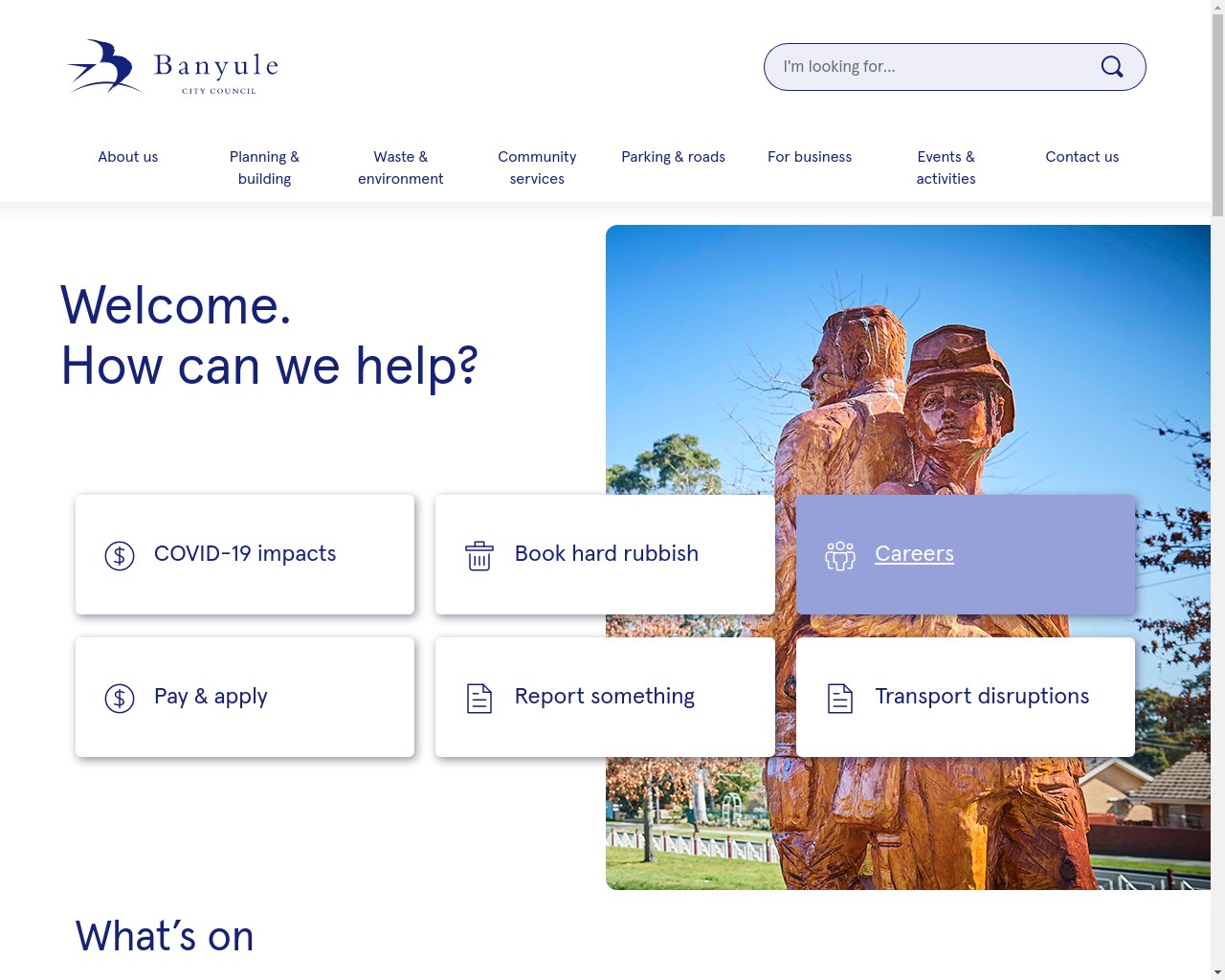Click the vertical page scrollbar
The width and height of the screenshot is (1225, 980).
[1217, 490]
